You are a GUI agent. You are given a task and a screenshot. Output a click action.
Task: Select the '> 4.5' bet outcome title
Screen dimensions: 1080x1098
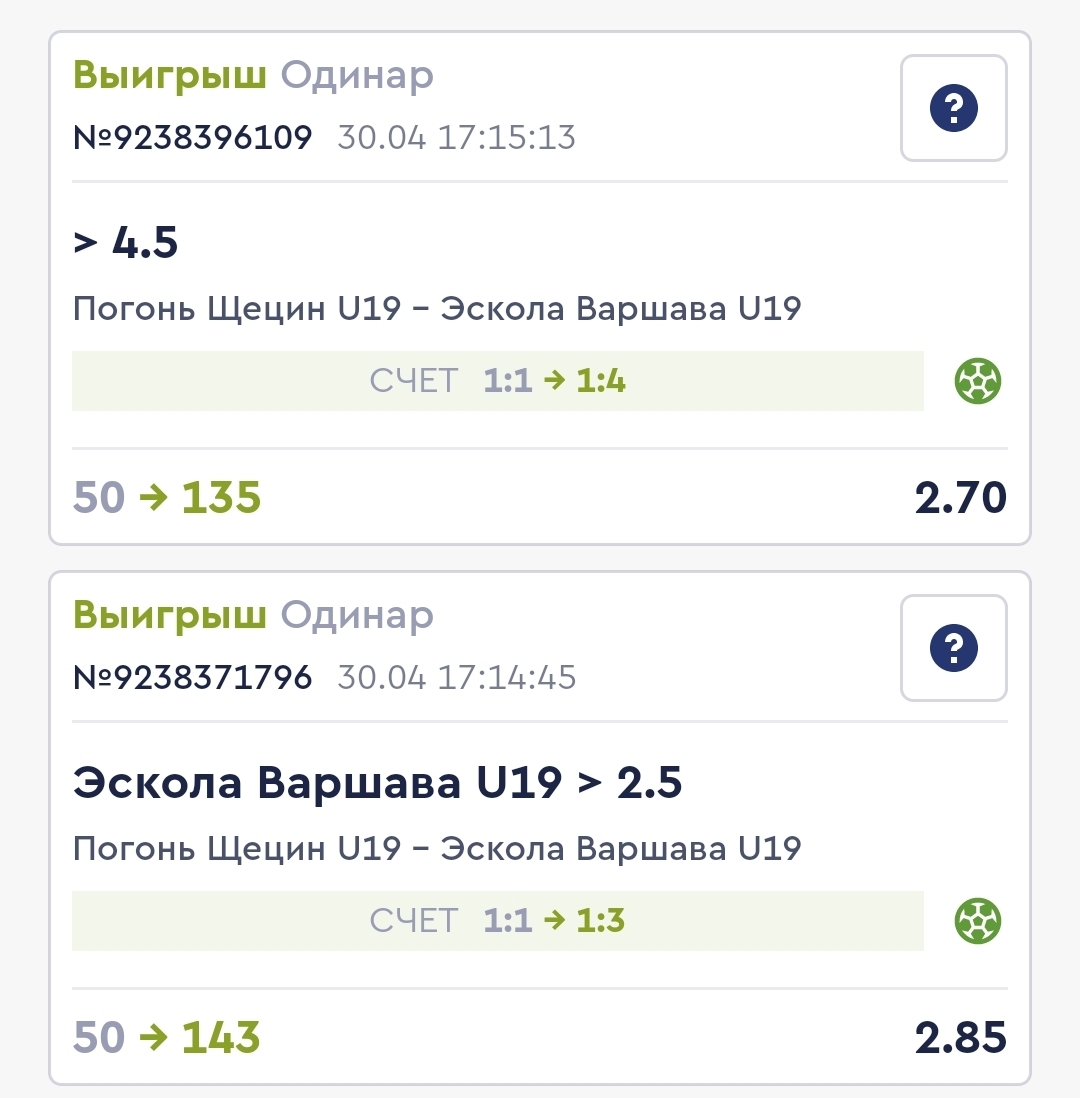tap(125, 242)
